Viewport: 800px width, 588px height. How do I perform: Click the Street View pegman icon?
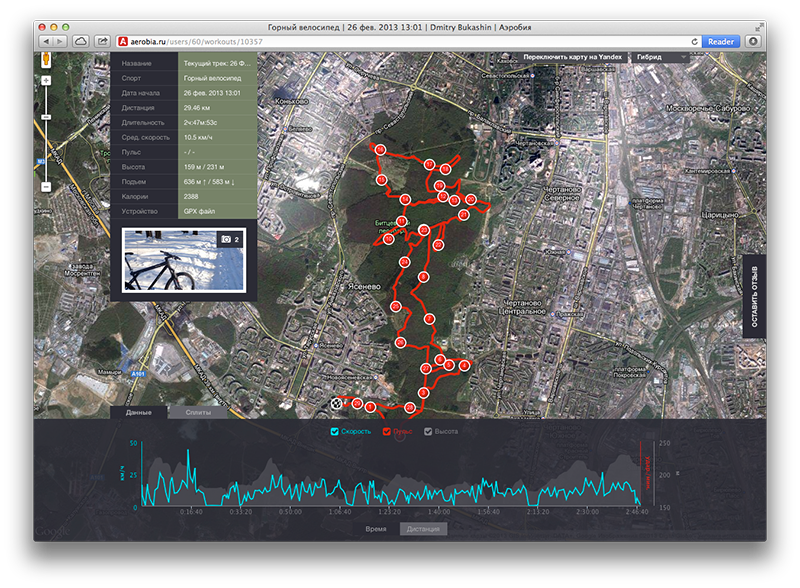(x=46, y=60)
